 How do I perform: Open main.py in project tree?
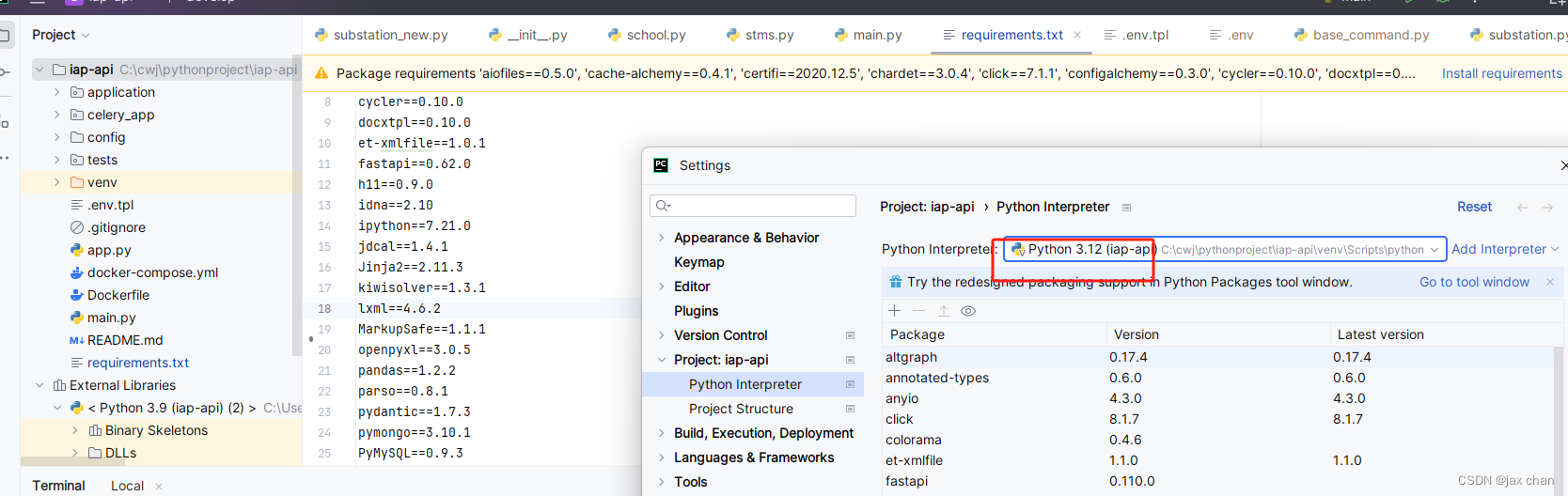(x=111, y=318)
